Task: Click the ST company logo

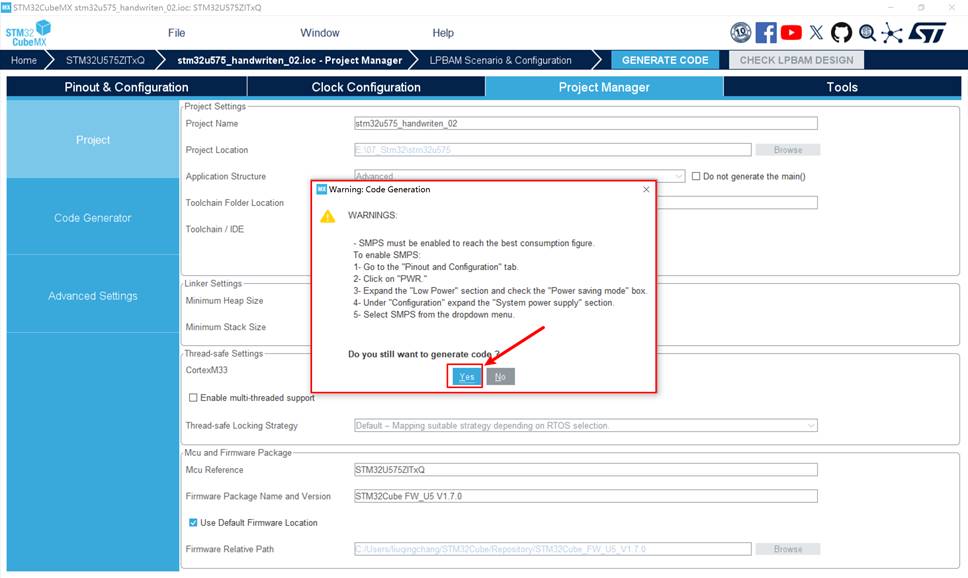Action: pos(927,32)
